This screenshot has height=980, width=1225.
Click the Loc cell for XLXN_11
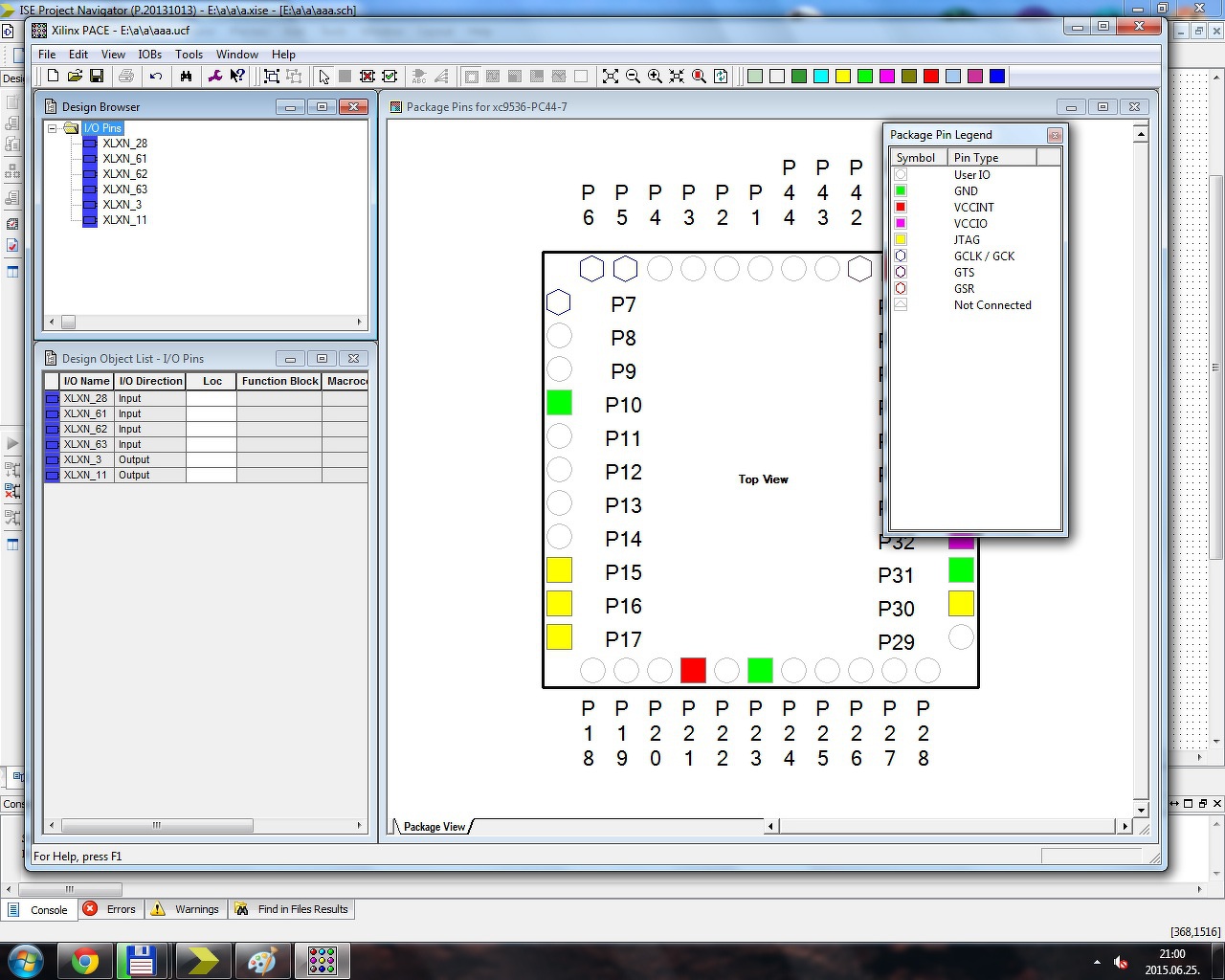click(212, 475)
